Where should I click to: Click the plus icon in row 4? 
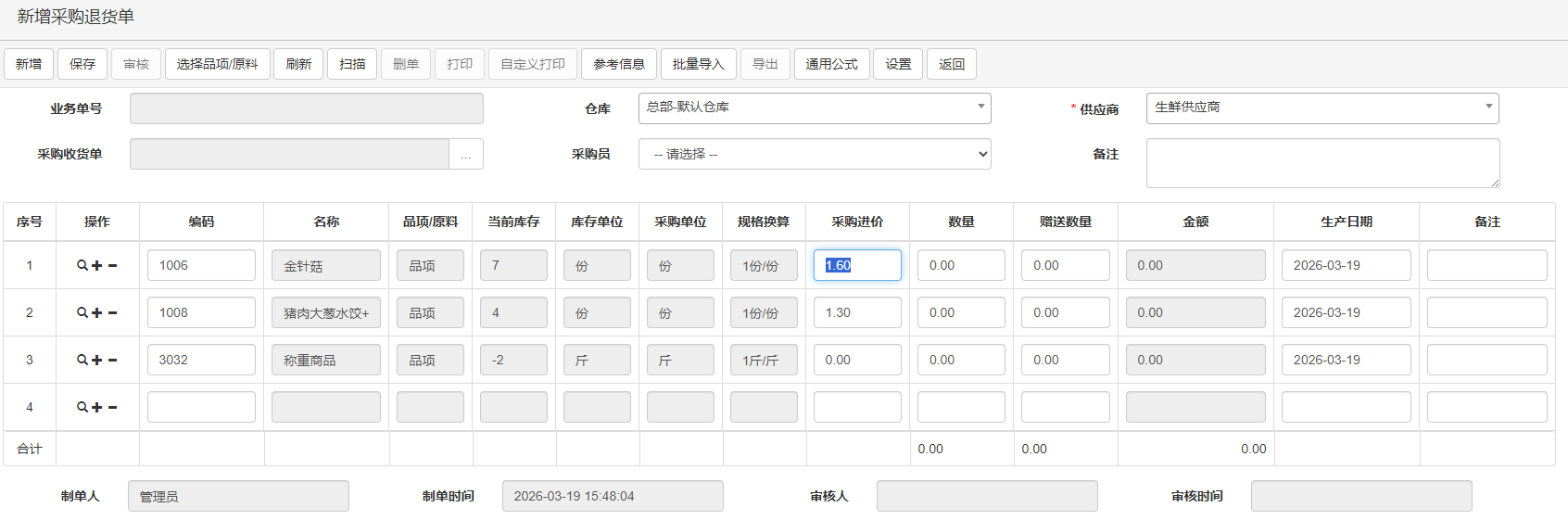[97, 408]
